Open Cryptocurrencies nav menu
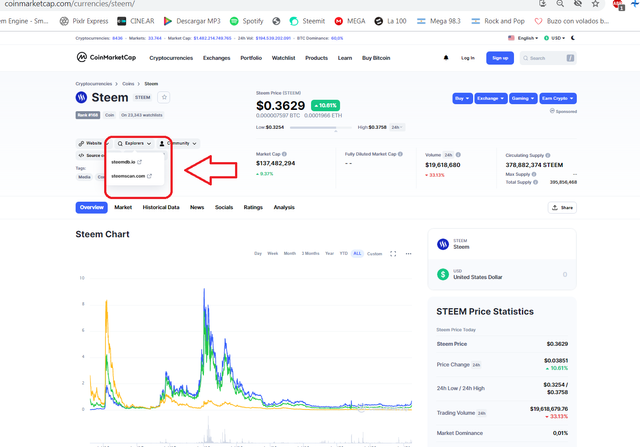The image size is (640, 447). tap(171, 58)
